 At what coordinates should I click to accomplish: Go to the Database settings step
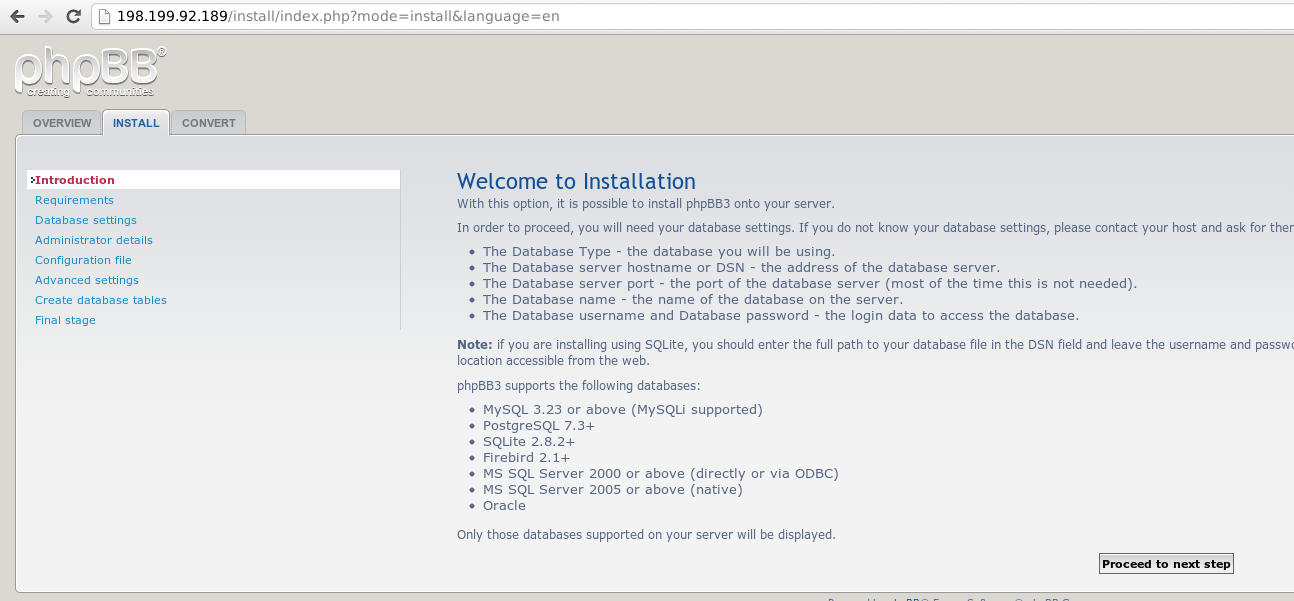86,220
